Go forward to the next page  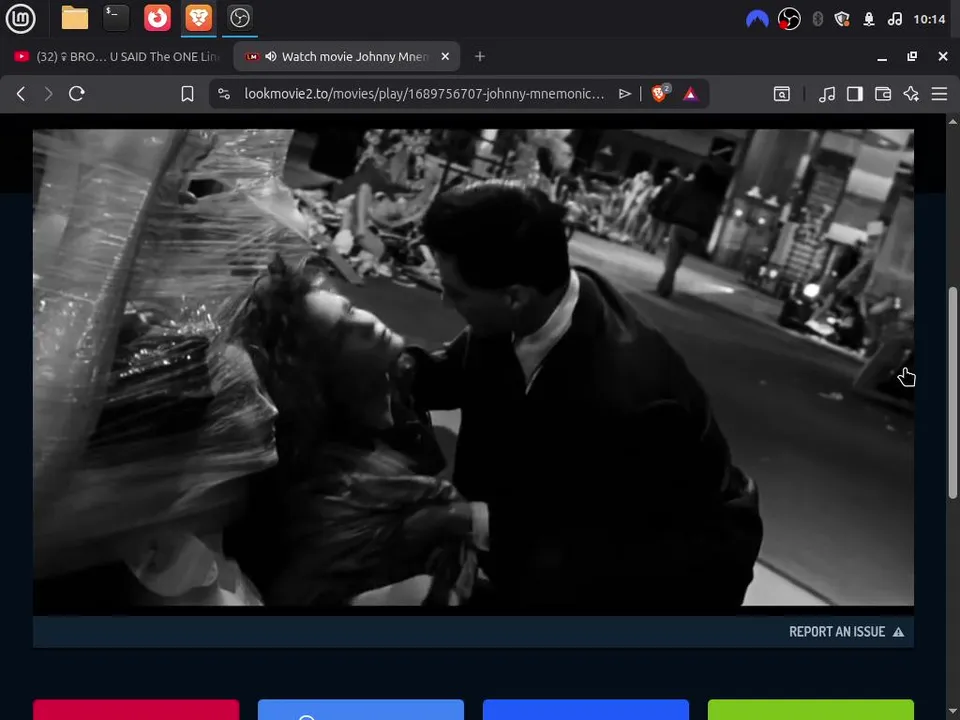click(48, 94)
